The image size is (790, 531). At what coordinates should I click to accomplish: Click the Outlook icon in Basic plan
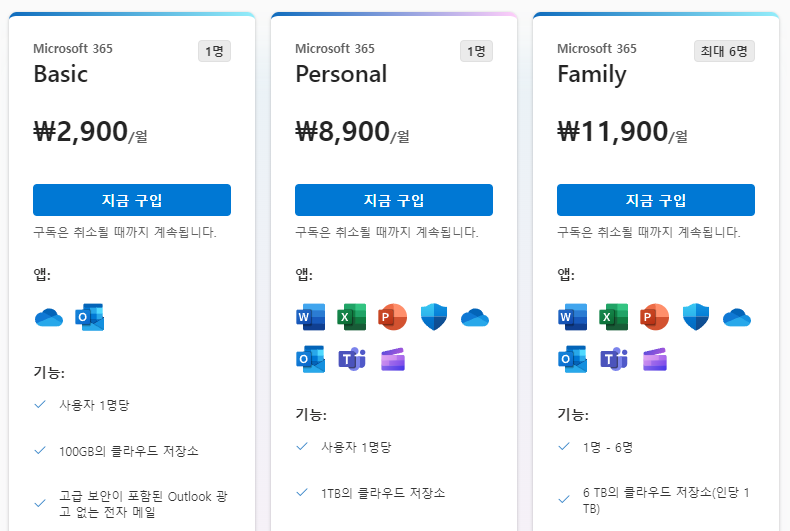point(90,317)
